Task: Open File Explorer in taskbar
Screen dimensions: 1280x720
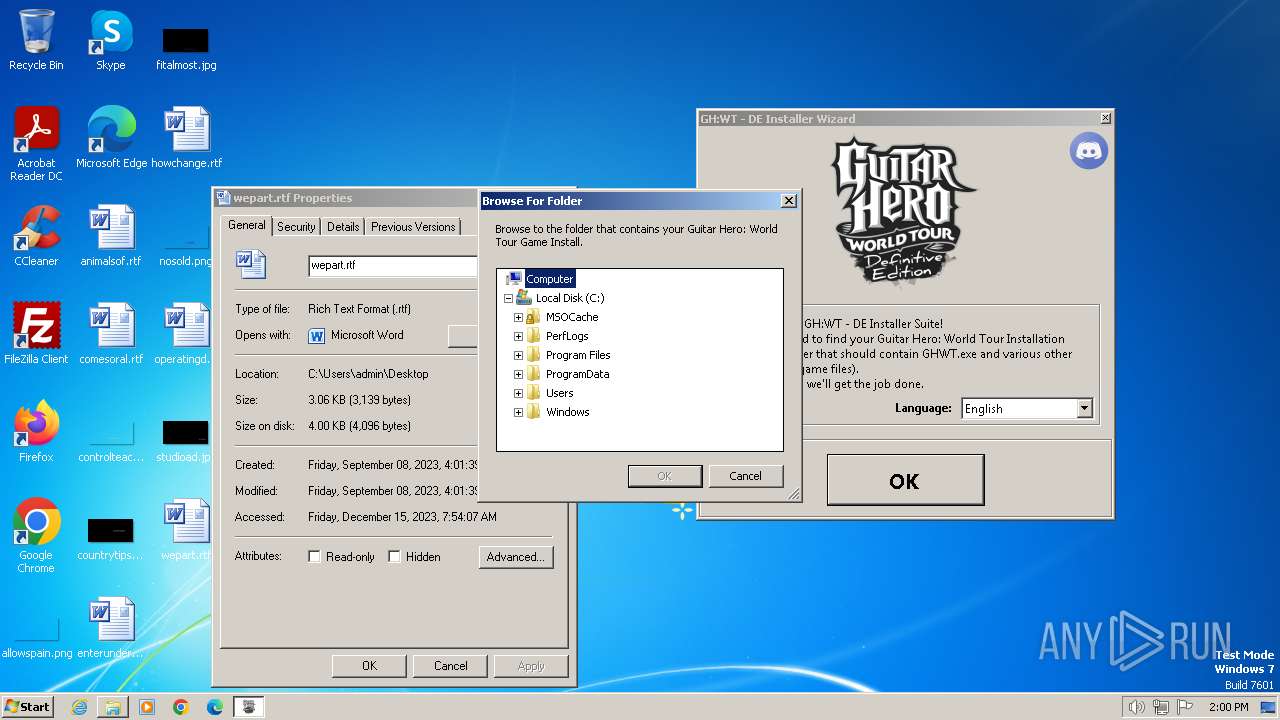Action: [x=113, y=707]
